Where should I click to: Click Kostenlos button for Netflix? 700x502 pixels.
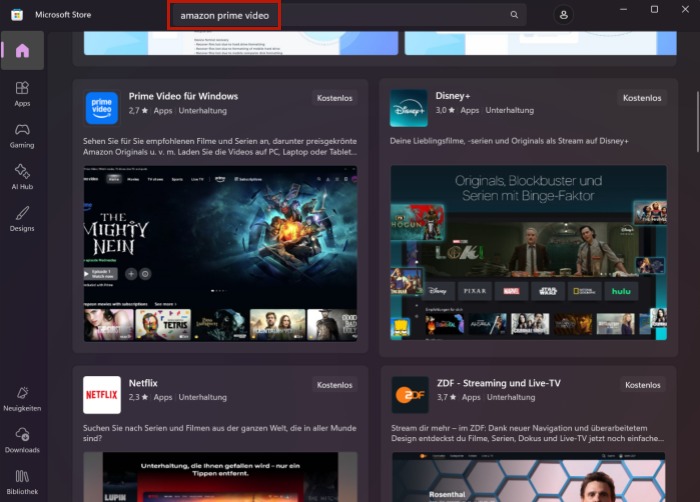[334, 385]
